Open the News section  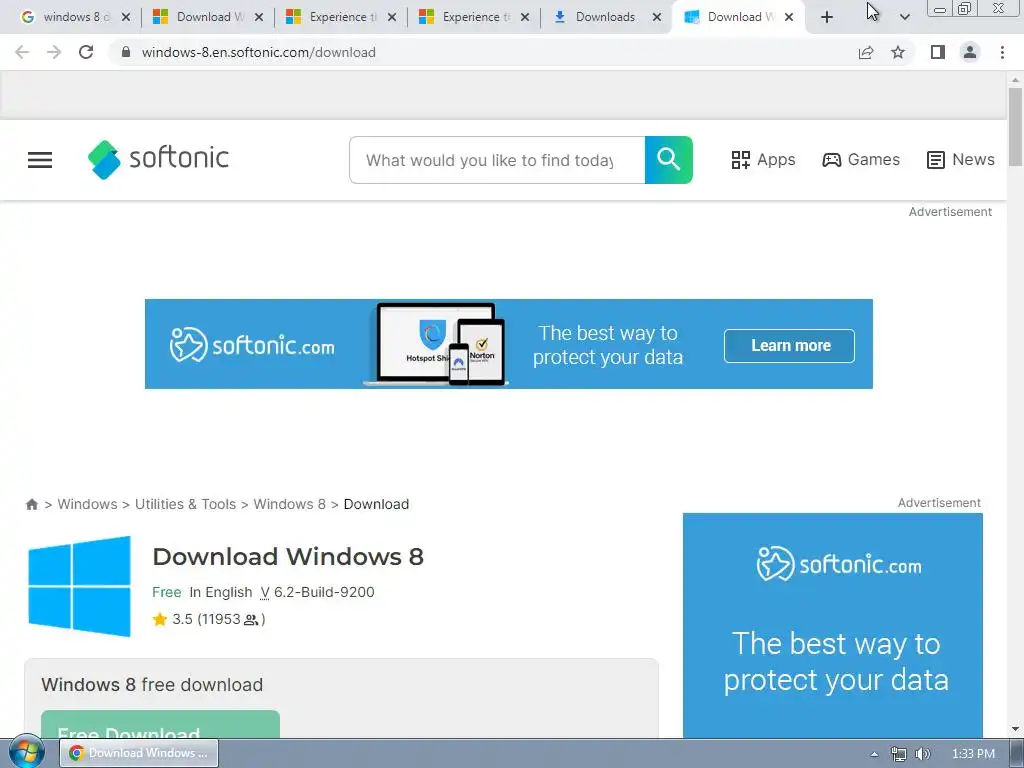(x=961, y=160)
